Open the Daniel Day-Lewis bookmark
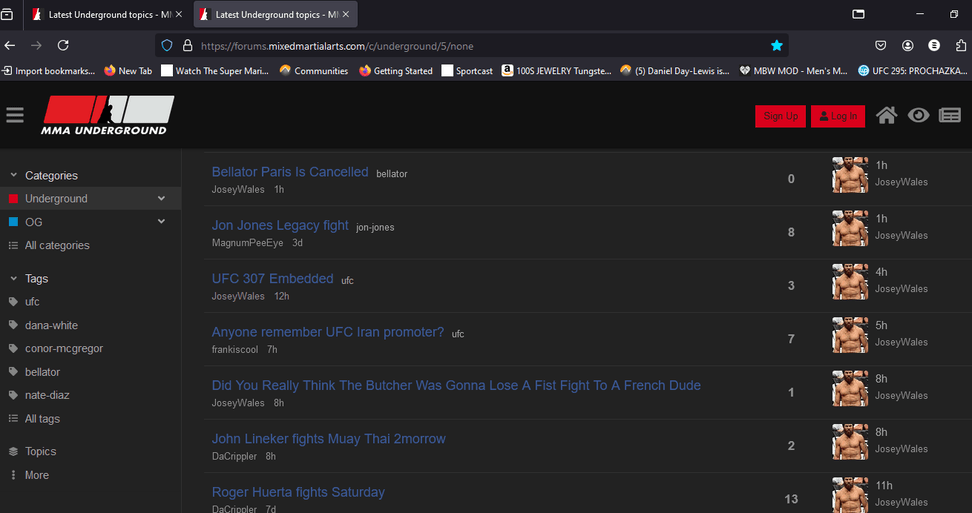Image resolution: width=972 pixels, height=513 pixels. pos(675,71)
